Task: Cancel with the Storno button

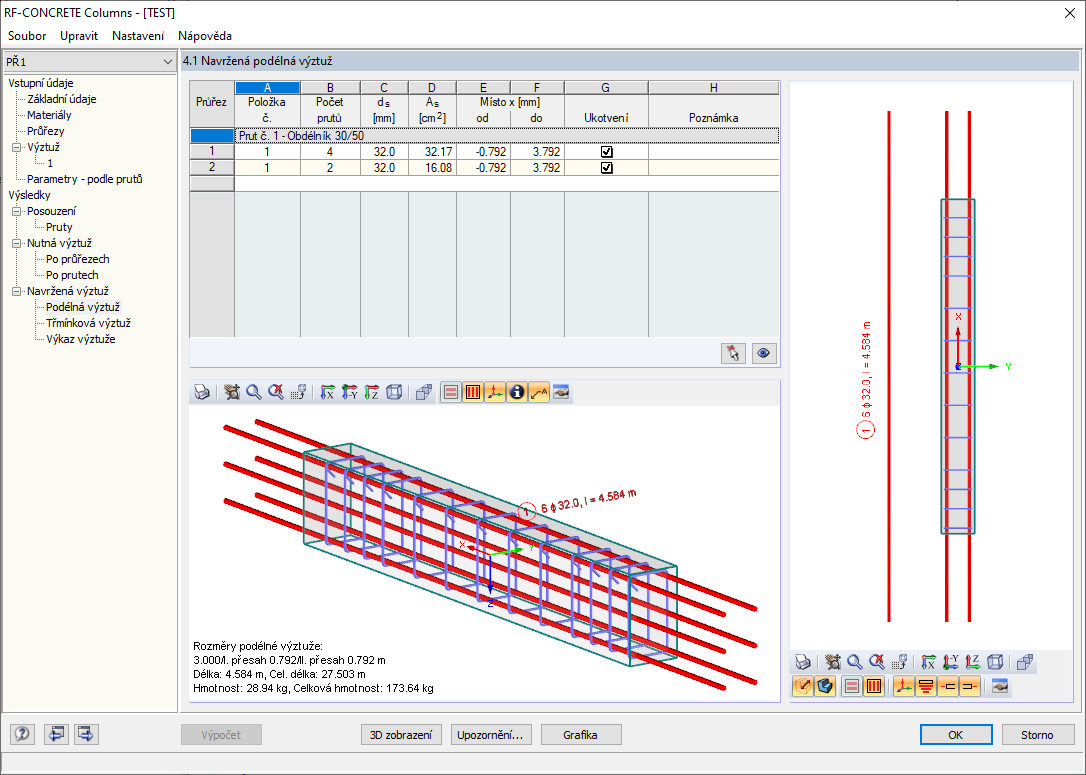Action: [1037, 735]
